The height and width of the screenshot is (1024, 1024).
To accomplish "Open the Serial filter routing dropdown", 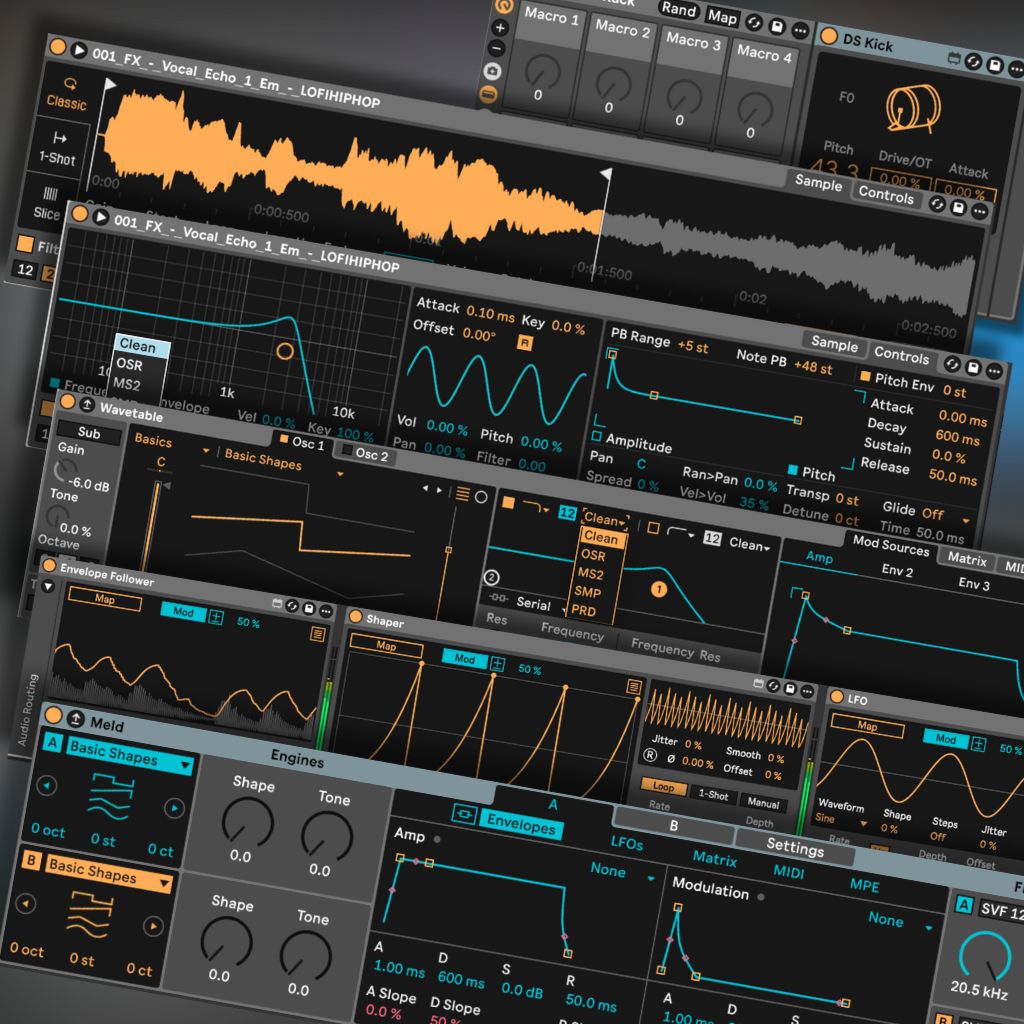I will tap(535, 604).
